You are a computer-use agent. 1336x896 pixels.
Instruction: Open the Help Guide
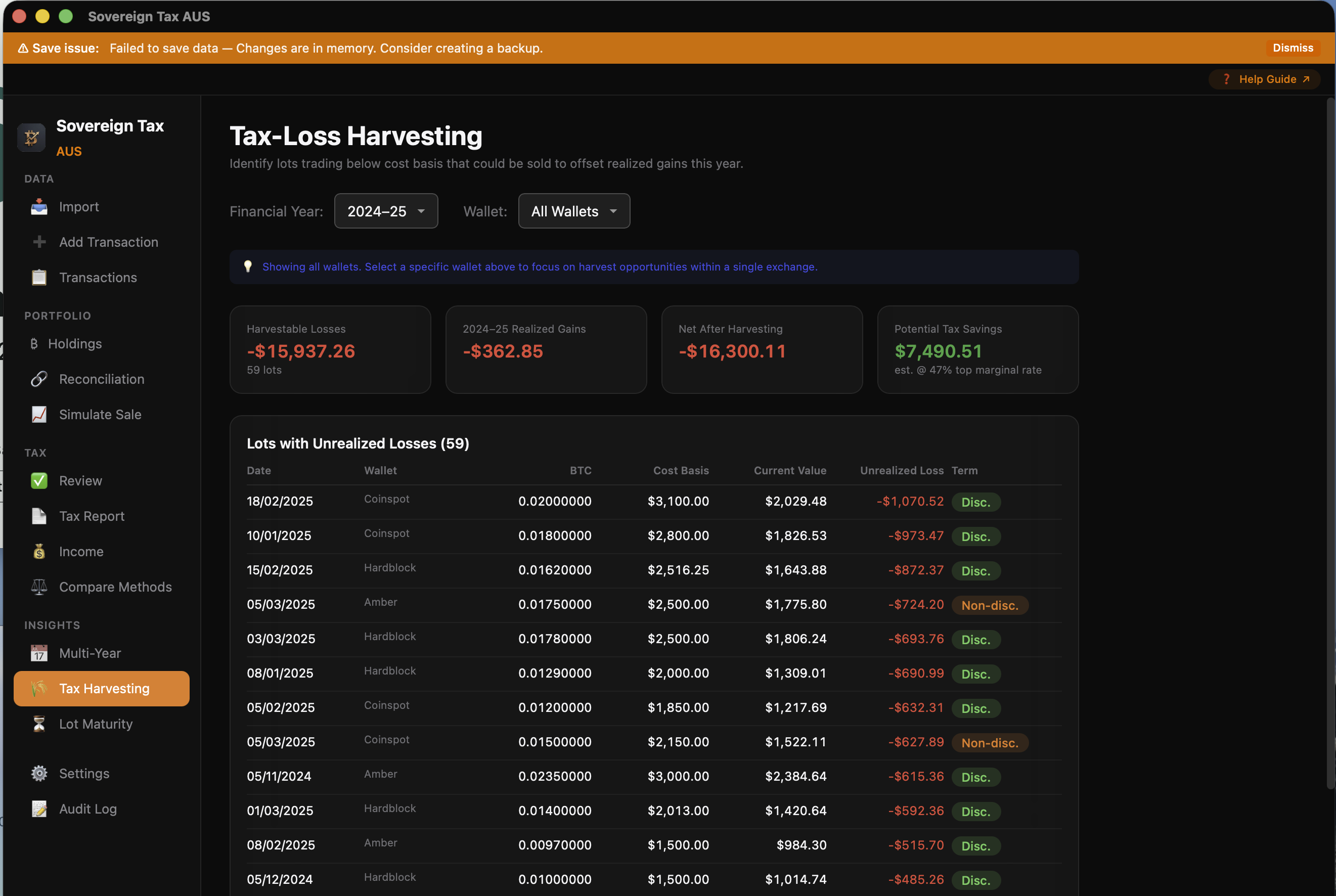tap(1264, 79)
